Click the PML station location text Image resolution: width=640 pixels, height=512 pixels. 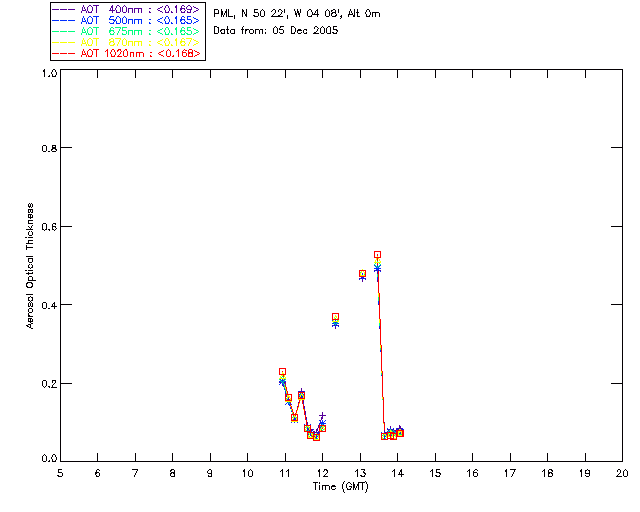(297, 14)
